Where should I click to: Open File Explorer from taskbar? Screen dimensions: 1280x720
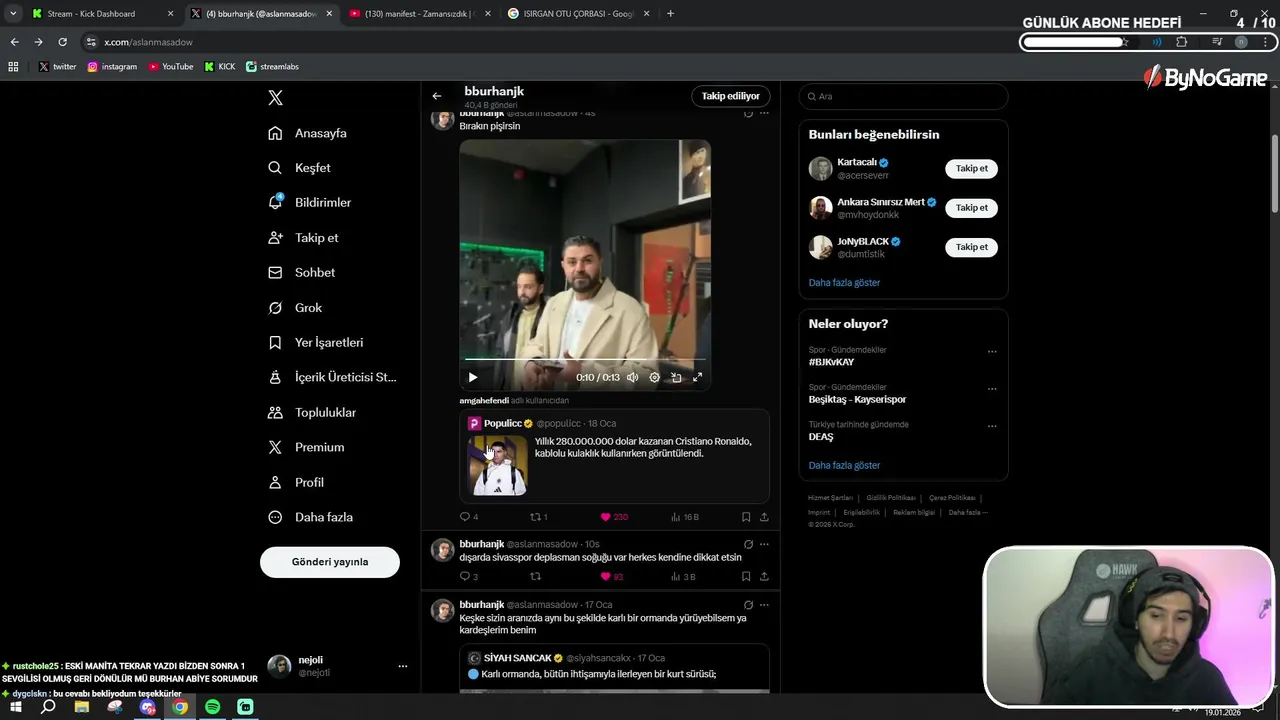click(82, 707)
